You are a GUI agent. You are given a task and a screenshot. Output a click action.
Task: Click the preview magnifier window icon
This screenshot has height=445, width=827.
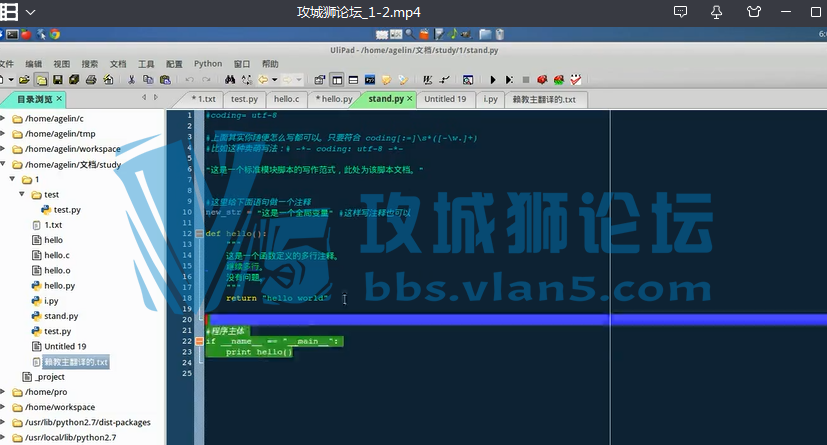point(468,80)
